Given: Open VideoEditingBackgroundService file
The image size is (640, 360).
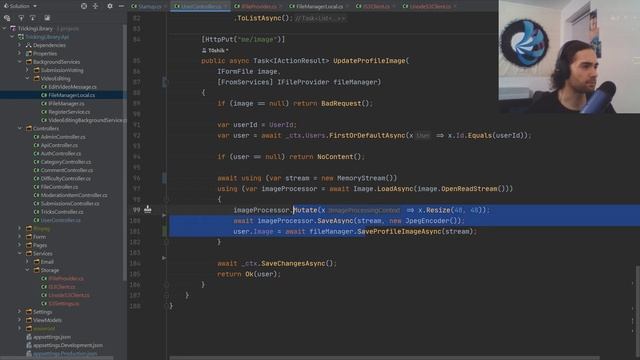Looking at the screenshot, I should click(87, 120).
